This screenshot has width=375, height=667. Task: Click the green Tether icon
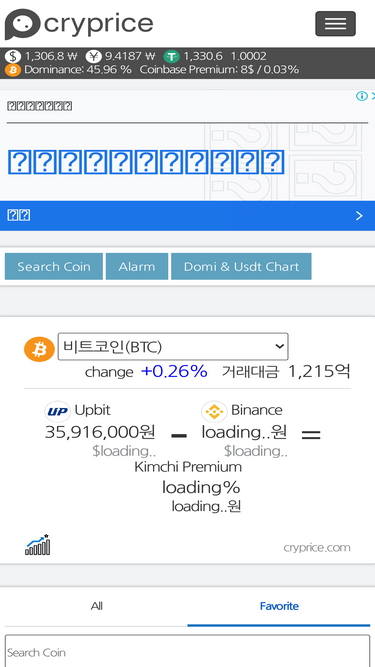pyautogui.click(x=172, y=56)
